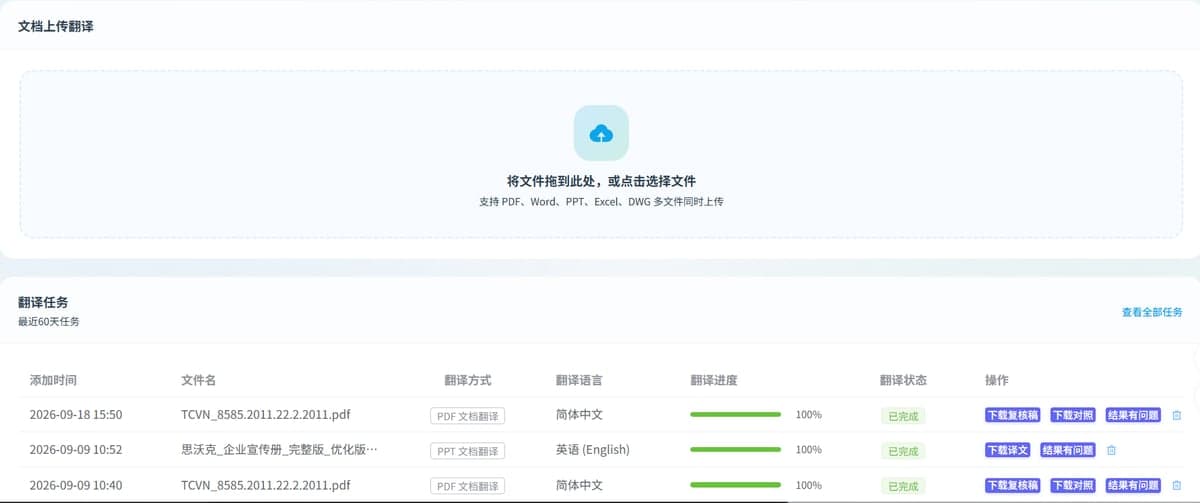Click the 文档上传翻译 section title
Image resolution: width=1200 pixels, height=503 pixels.
(x=56, y=26)
